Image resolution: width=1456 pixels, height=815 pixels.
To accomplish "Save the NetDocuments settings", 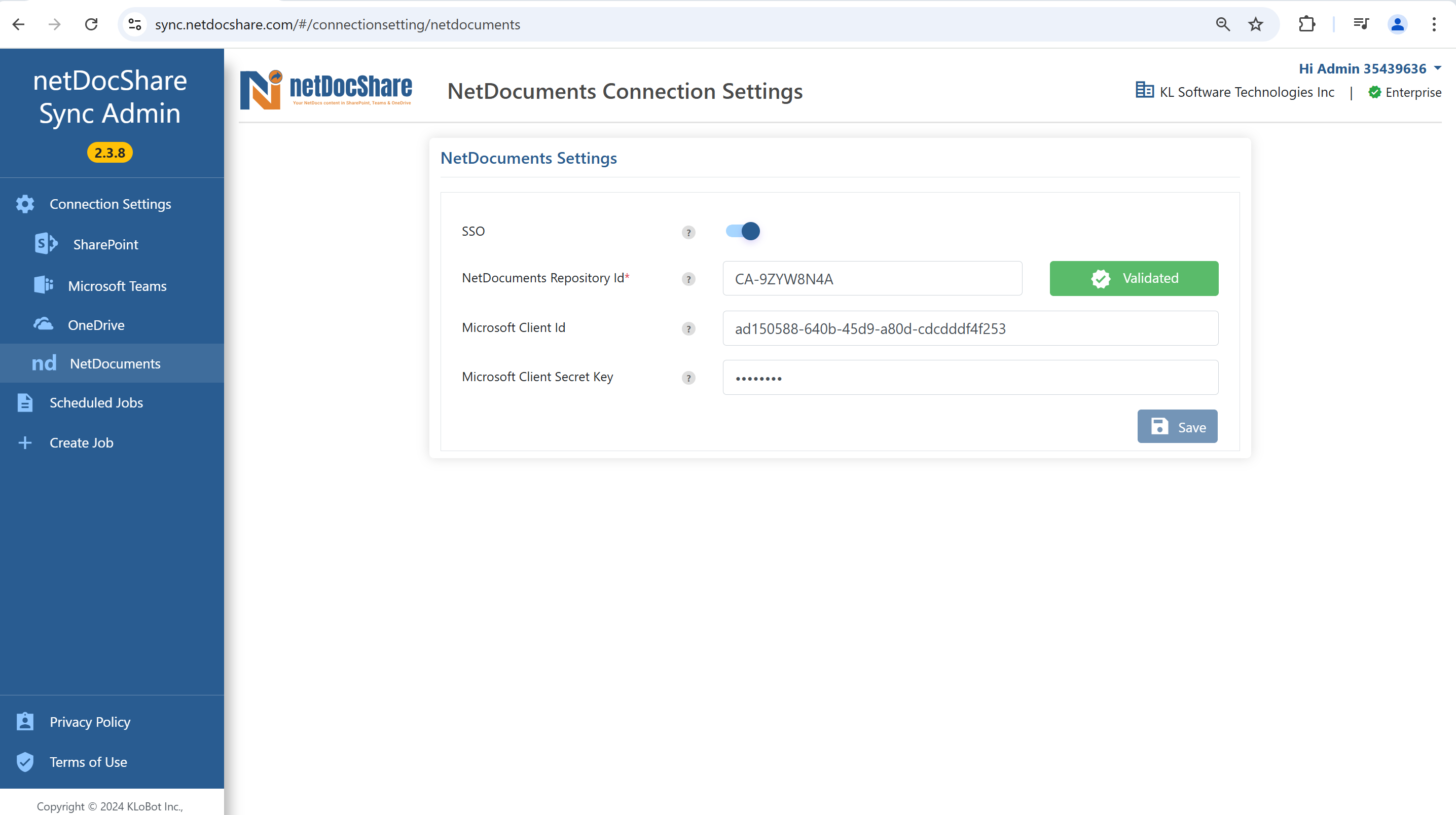I will [x=1177, y=427].
